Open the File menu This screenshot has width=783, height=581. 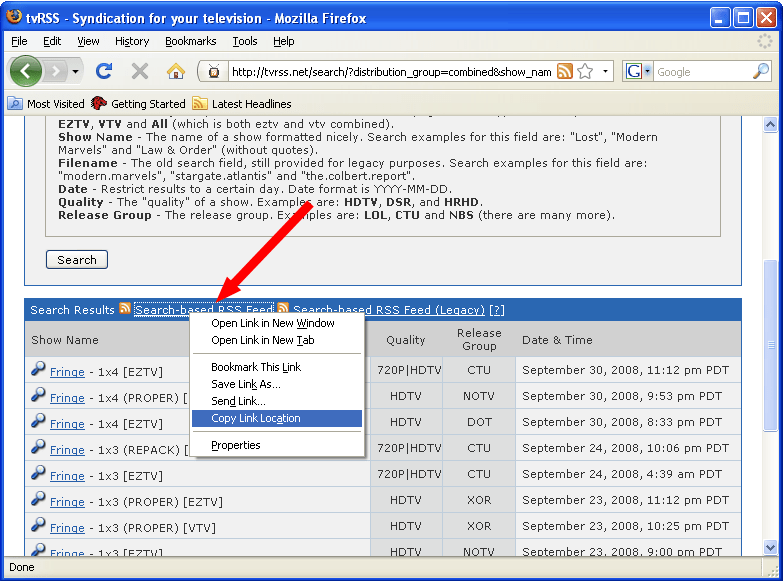click(x=19, y=41)
